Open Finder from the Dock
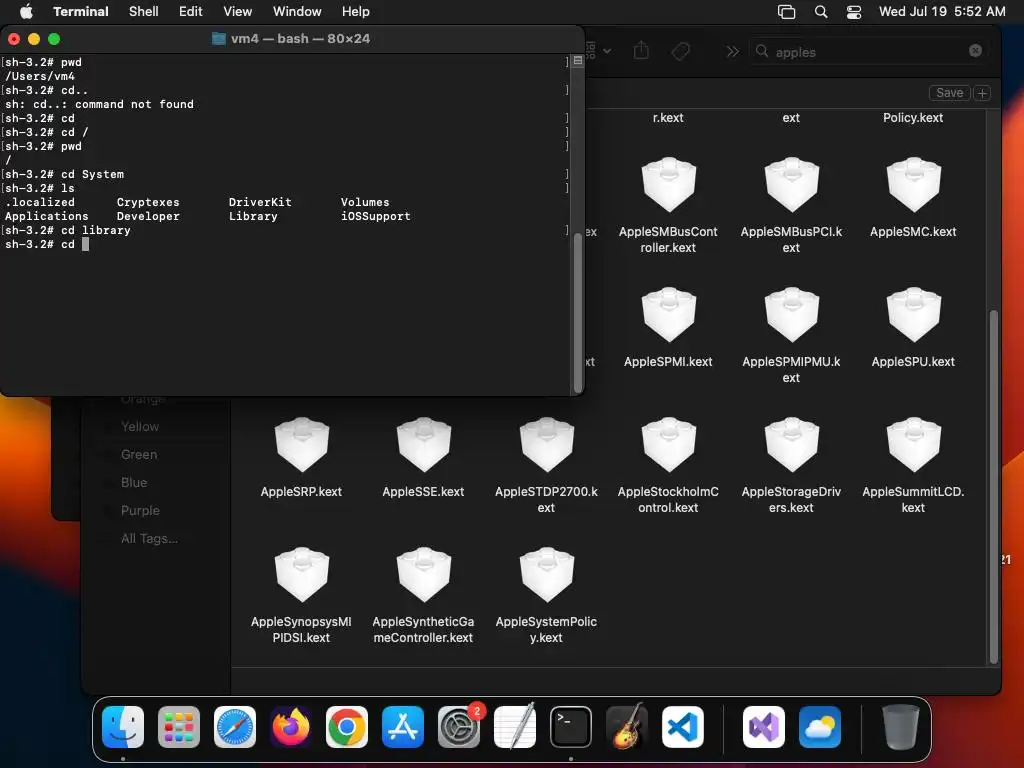 click(x=123, y=727)
